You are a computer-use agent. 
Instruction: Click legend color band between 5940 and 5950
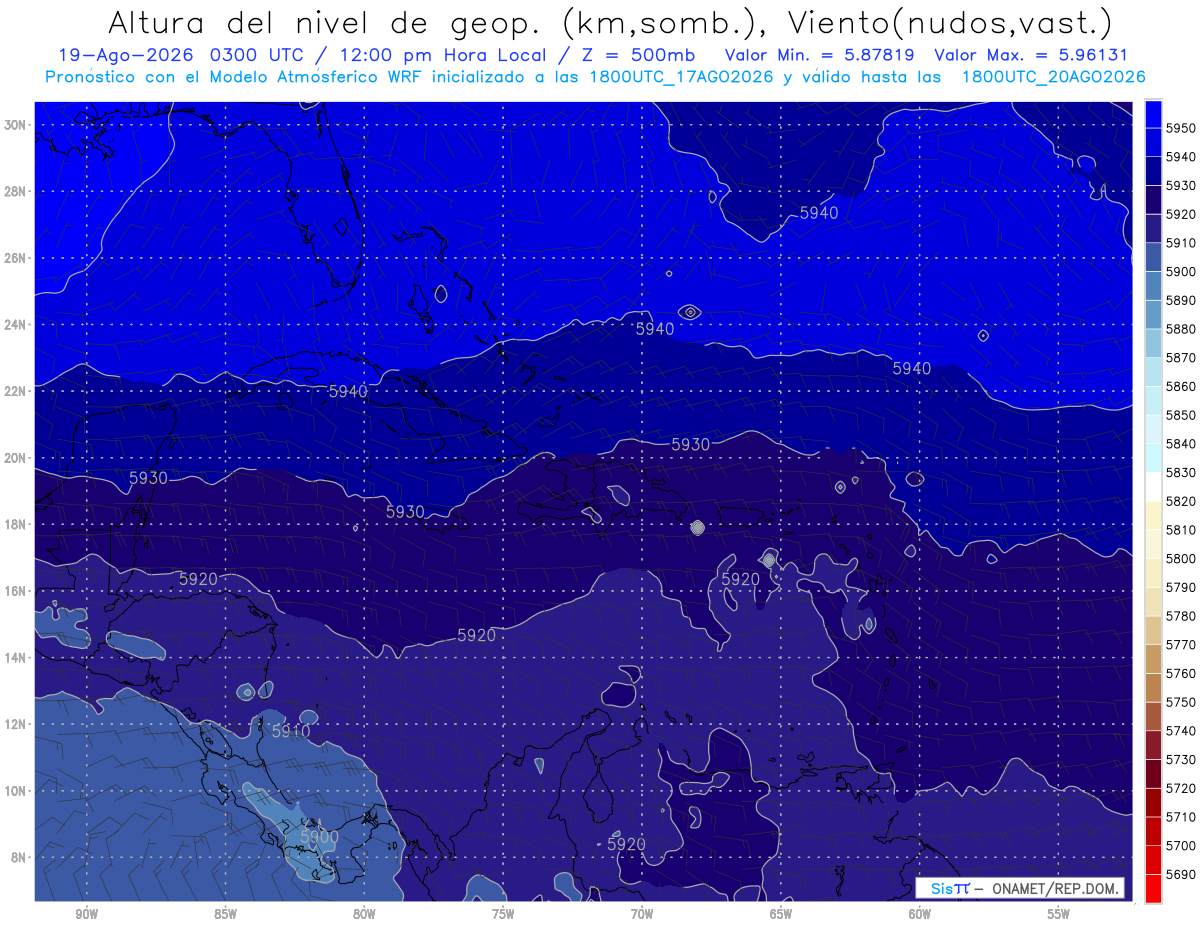tap(1153, 143)
